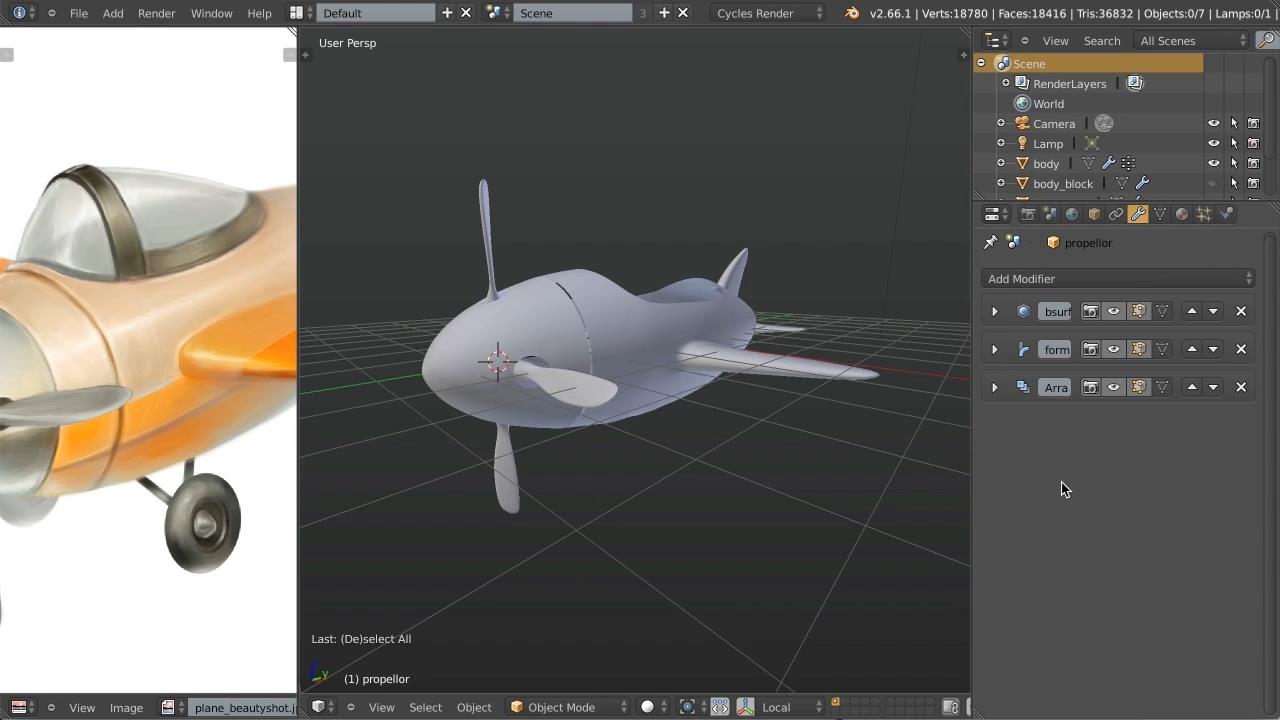The image size is (1280, 720).
Task: Toggle the pin icon in properties context
Action: 990,243
